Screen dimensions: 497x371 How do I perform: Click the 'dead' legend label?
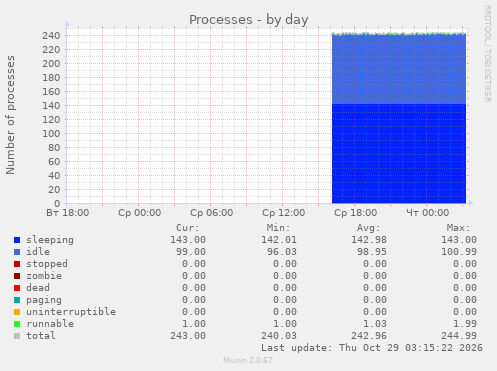[38, 288]
